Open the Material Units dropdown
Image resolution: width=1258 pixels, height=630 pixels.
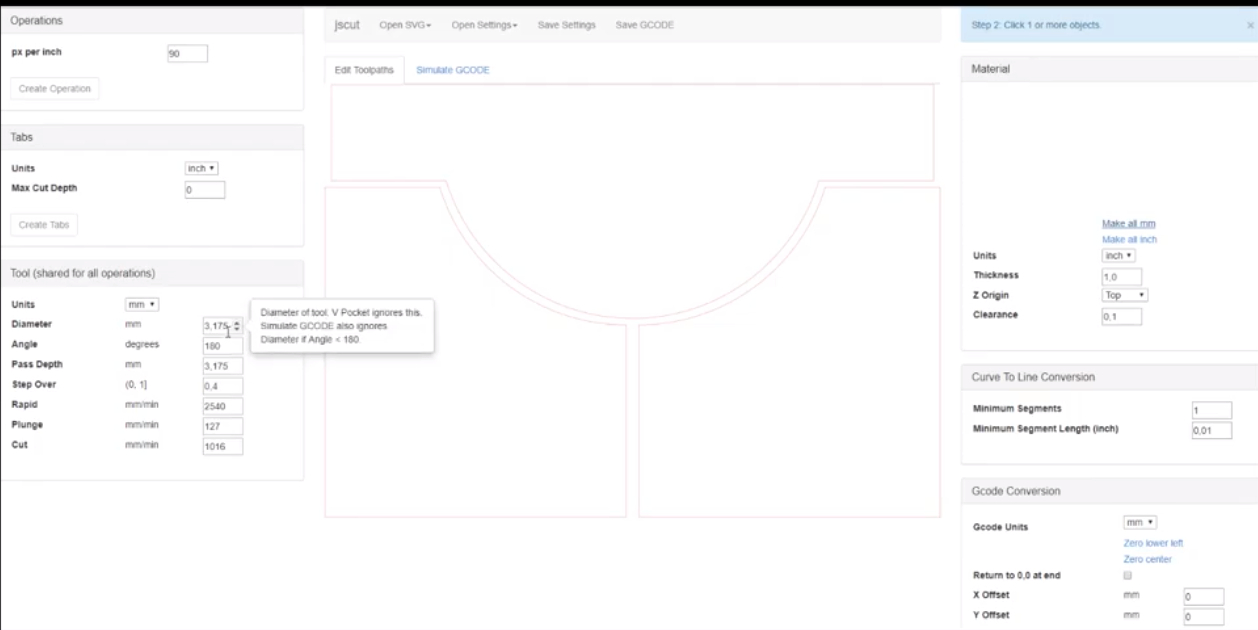pos(1118,256)
